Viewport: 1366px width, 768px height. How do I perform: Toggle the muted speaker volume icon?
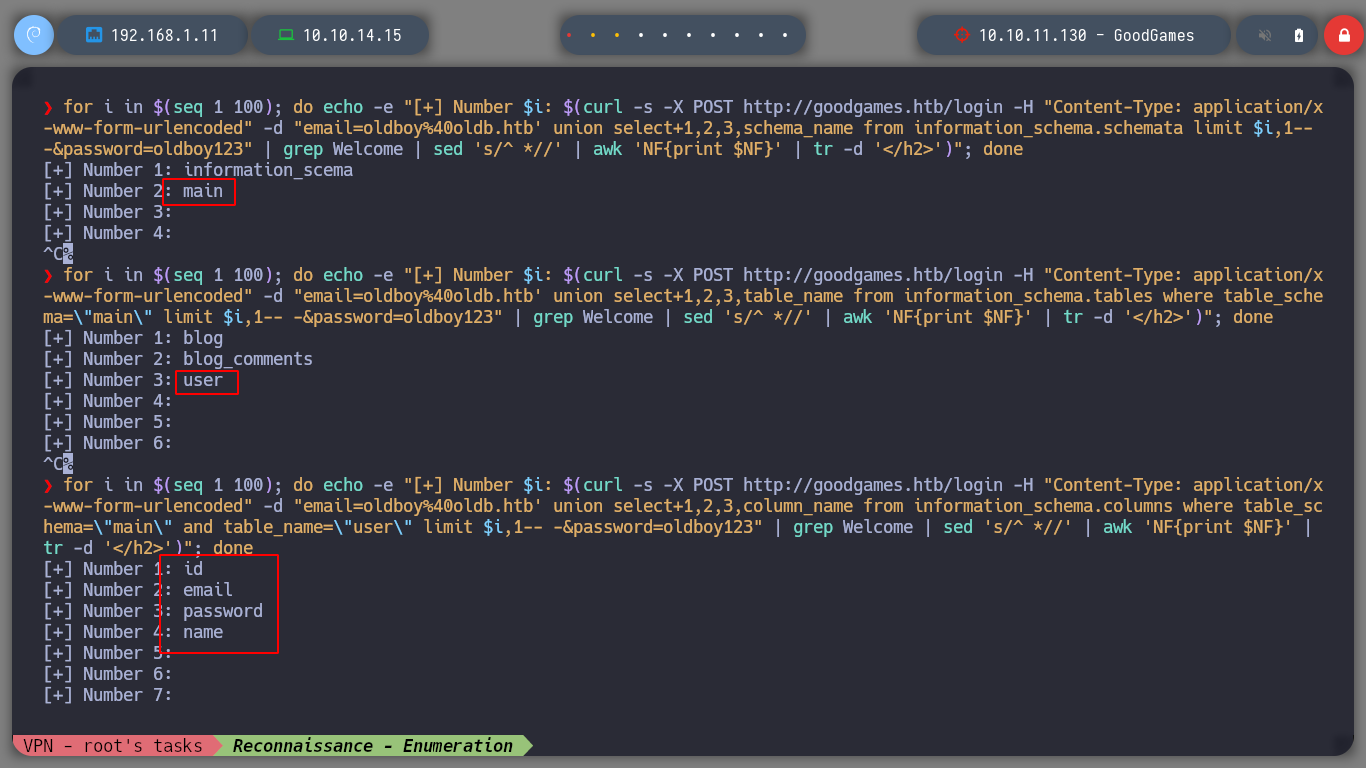point(1265,35)
